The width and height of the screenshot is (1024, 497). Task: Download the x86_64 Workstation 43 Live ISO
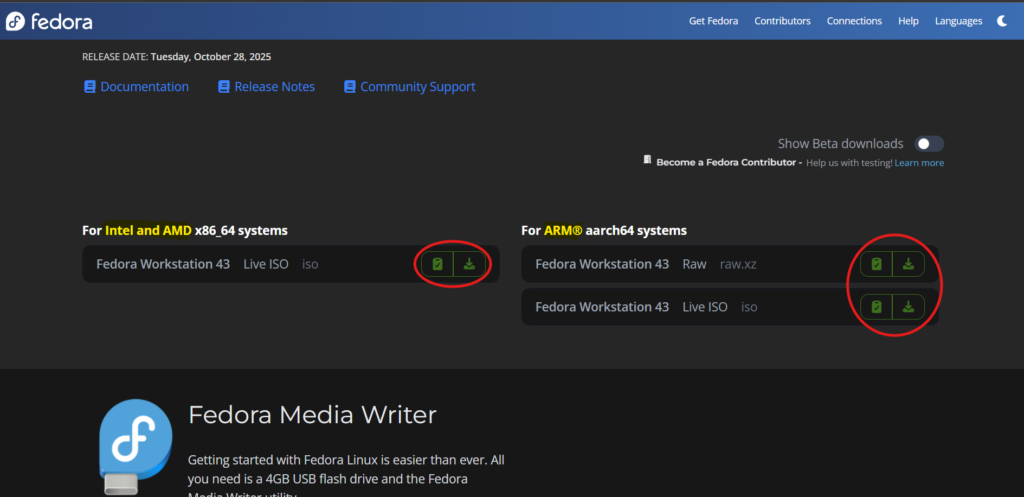click(x=469, y=264)
